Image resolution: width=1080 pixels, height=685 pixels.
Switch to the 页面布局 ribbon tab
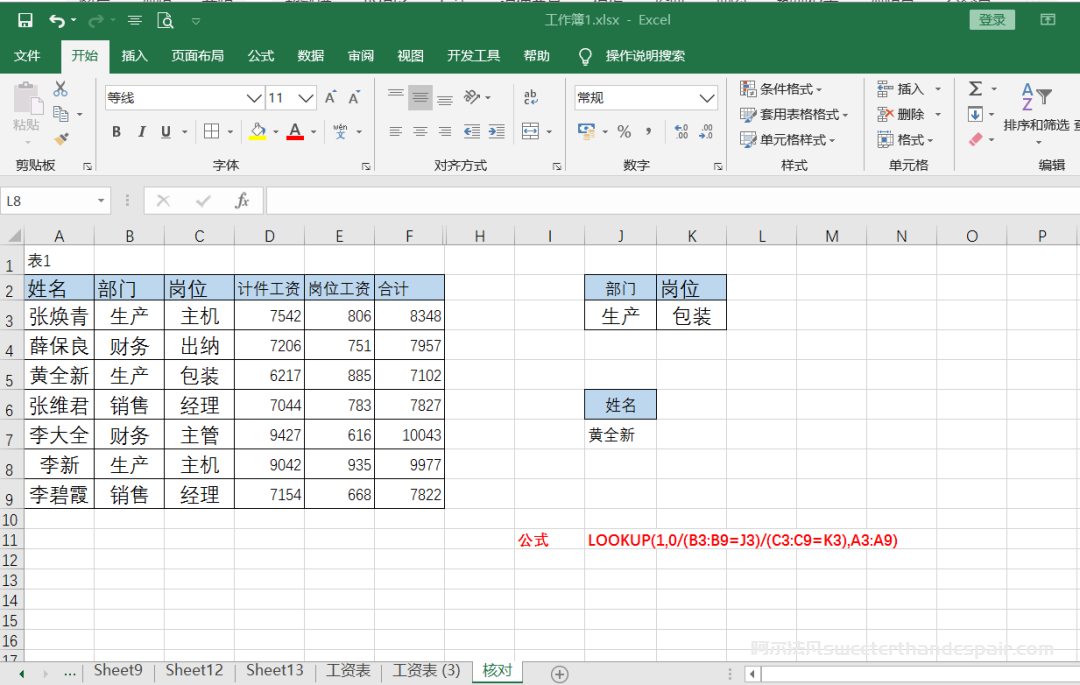click(198, 56)
